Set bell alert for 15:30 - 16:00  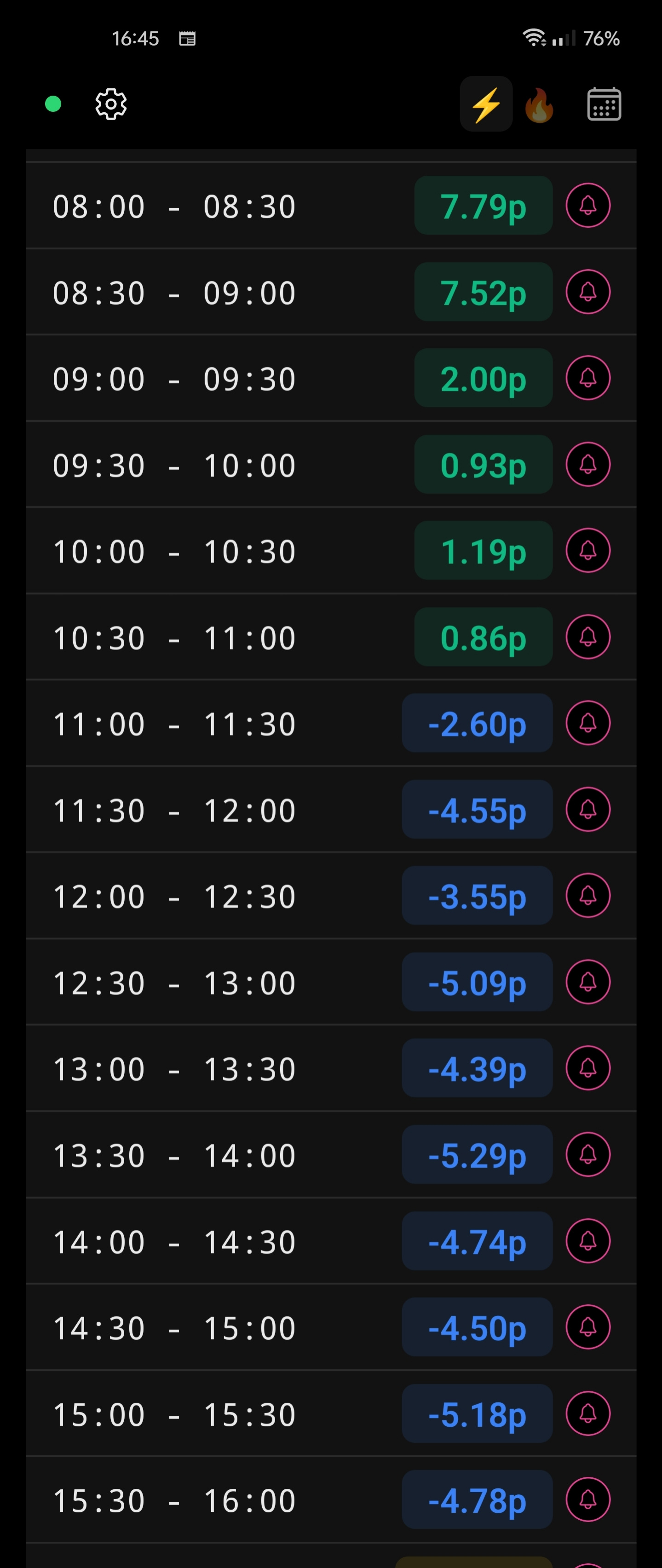pos(588,1500)
